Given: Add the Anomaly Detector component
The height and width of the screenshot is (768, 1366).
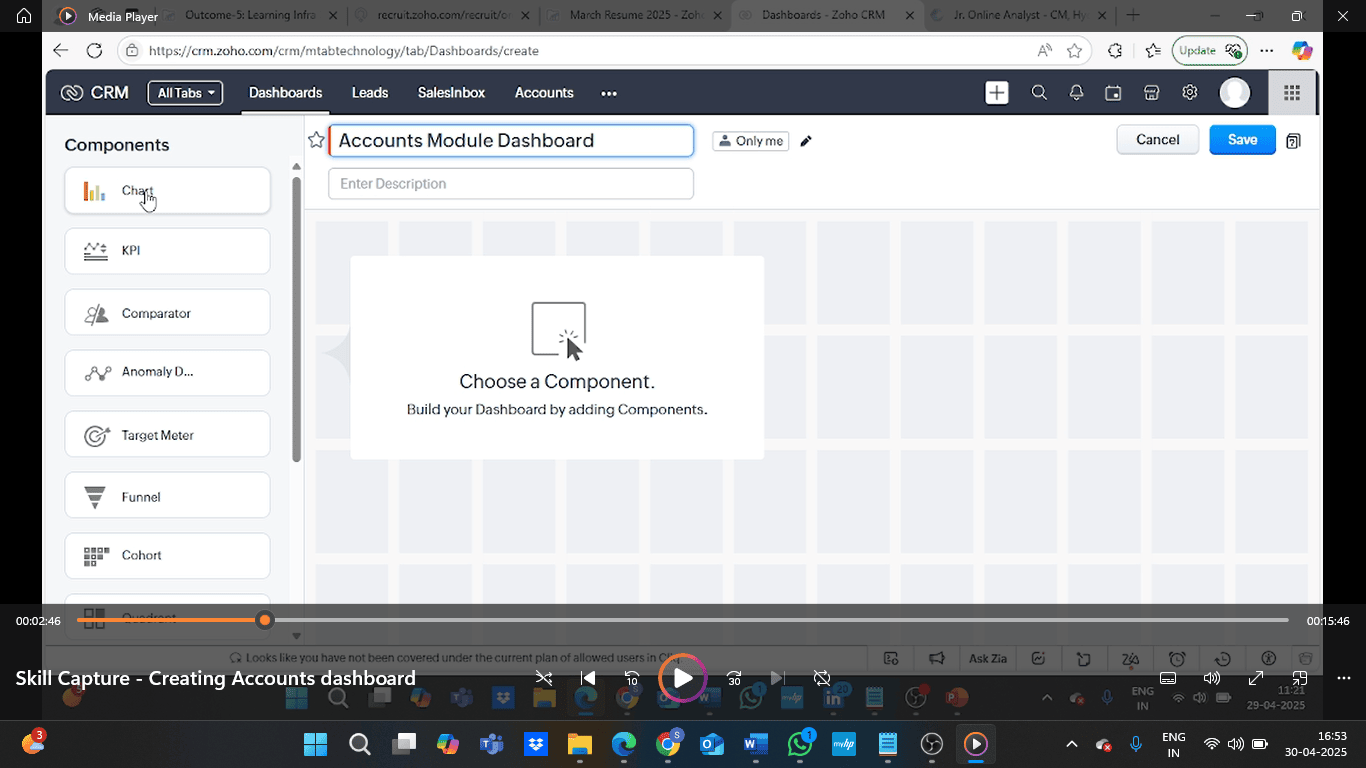Looking at the screenshot, I should [x=167, y=372].
